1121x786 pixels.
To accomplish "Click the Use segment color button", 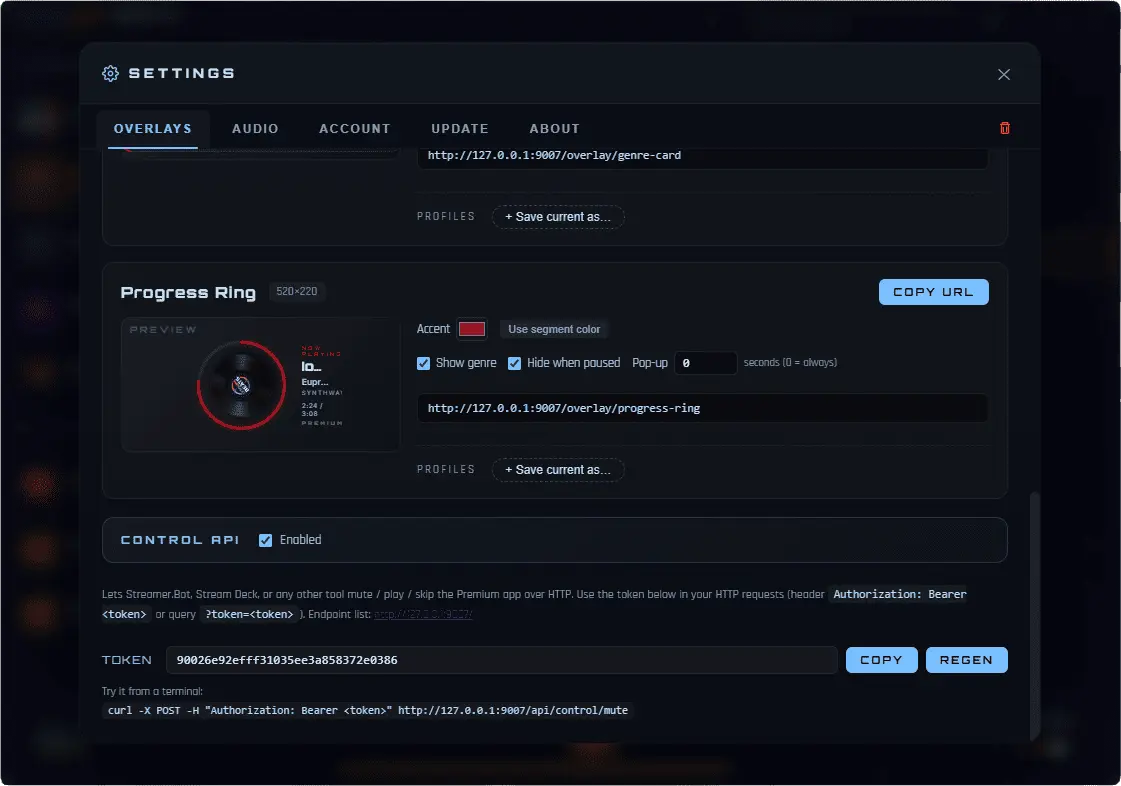I will [554, 329].
